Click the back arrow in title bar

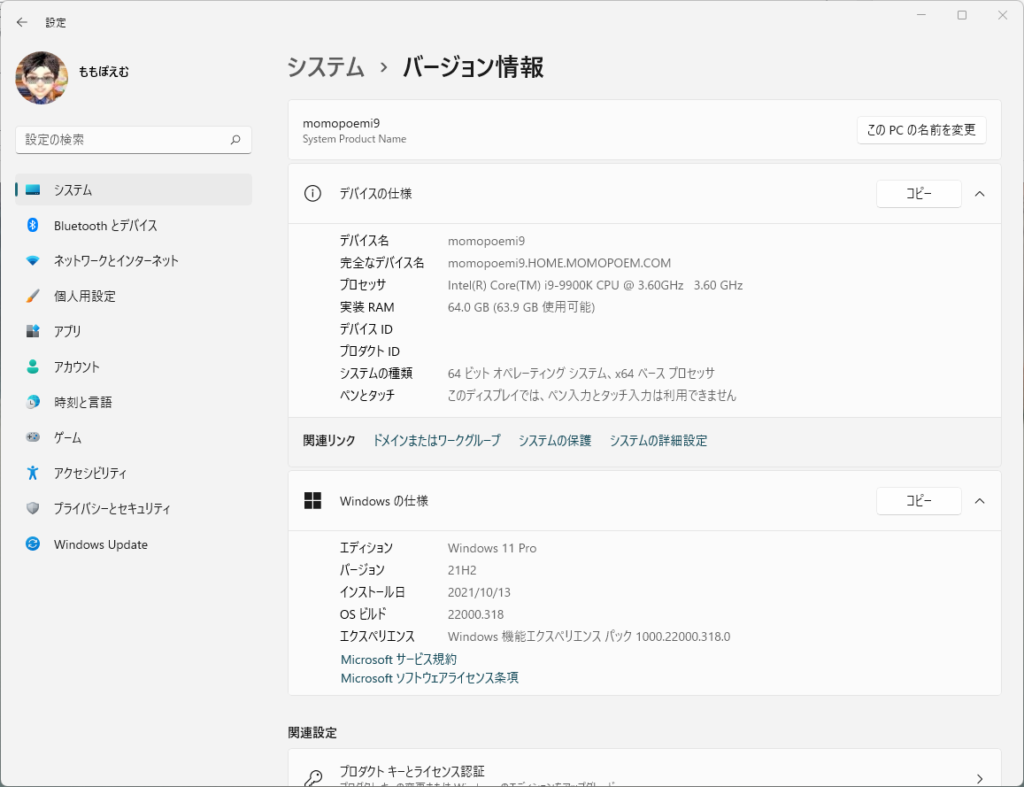click(x=22, y=22)
